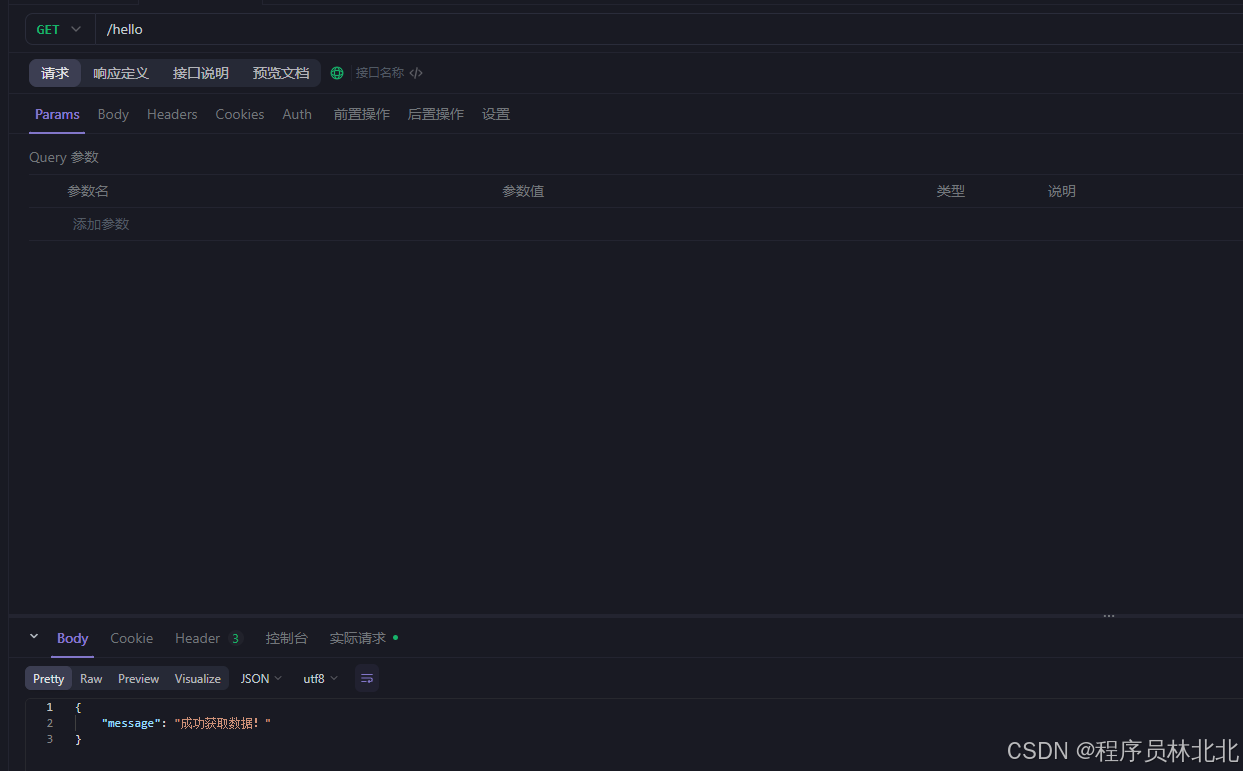Open the 预览文档 tab
The height and width of the screenshot is (771, 1243).
coord(281,73)
